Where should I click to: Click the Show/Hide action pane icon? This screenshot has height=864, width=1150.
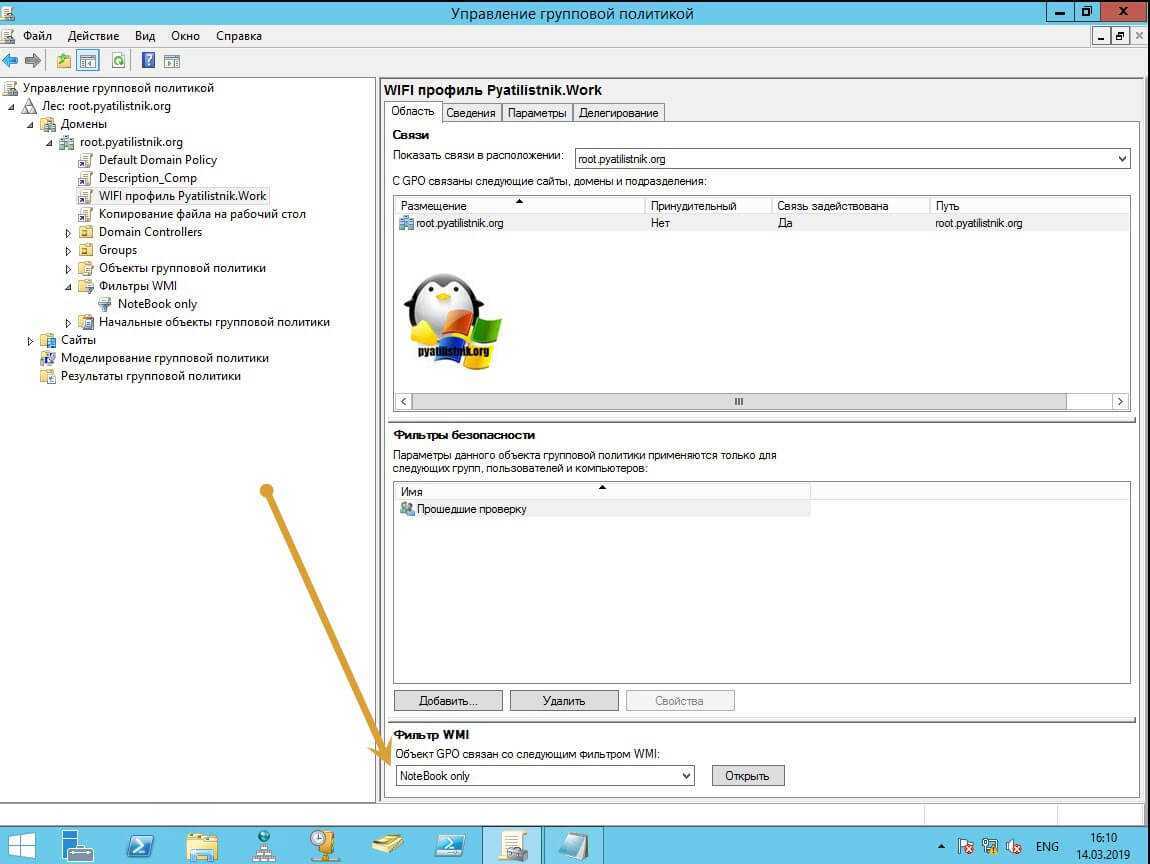click(x=171, y=61)
